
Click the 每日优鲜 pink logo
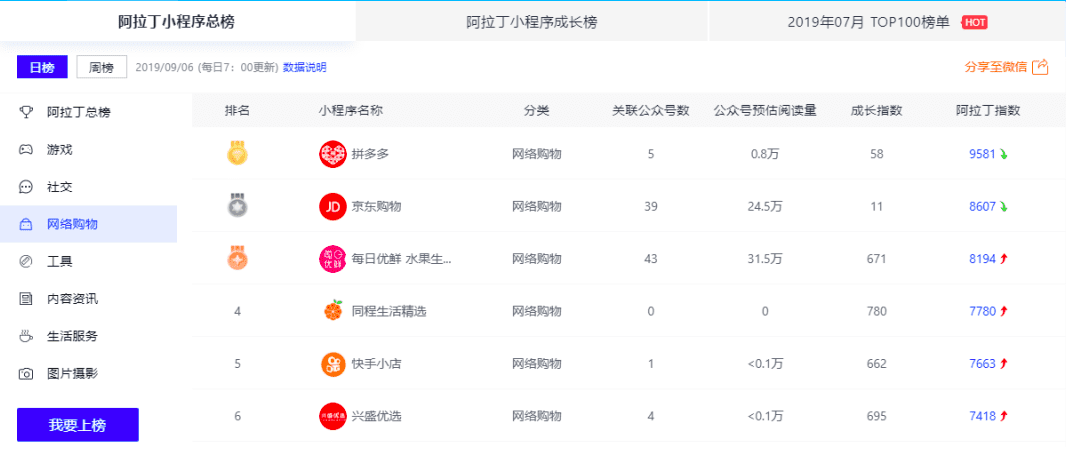[x=332, y=259]
